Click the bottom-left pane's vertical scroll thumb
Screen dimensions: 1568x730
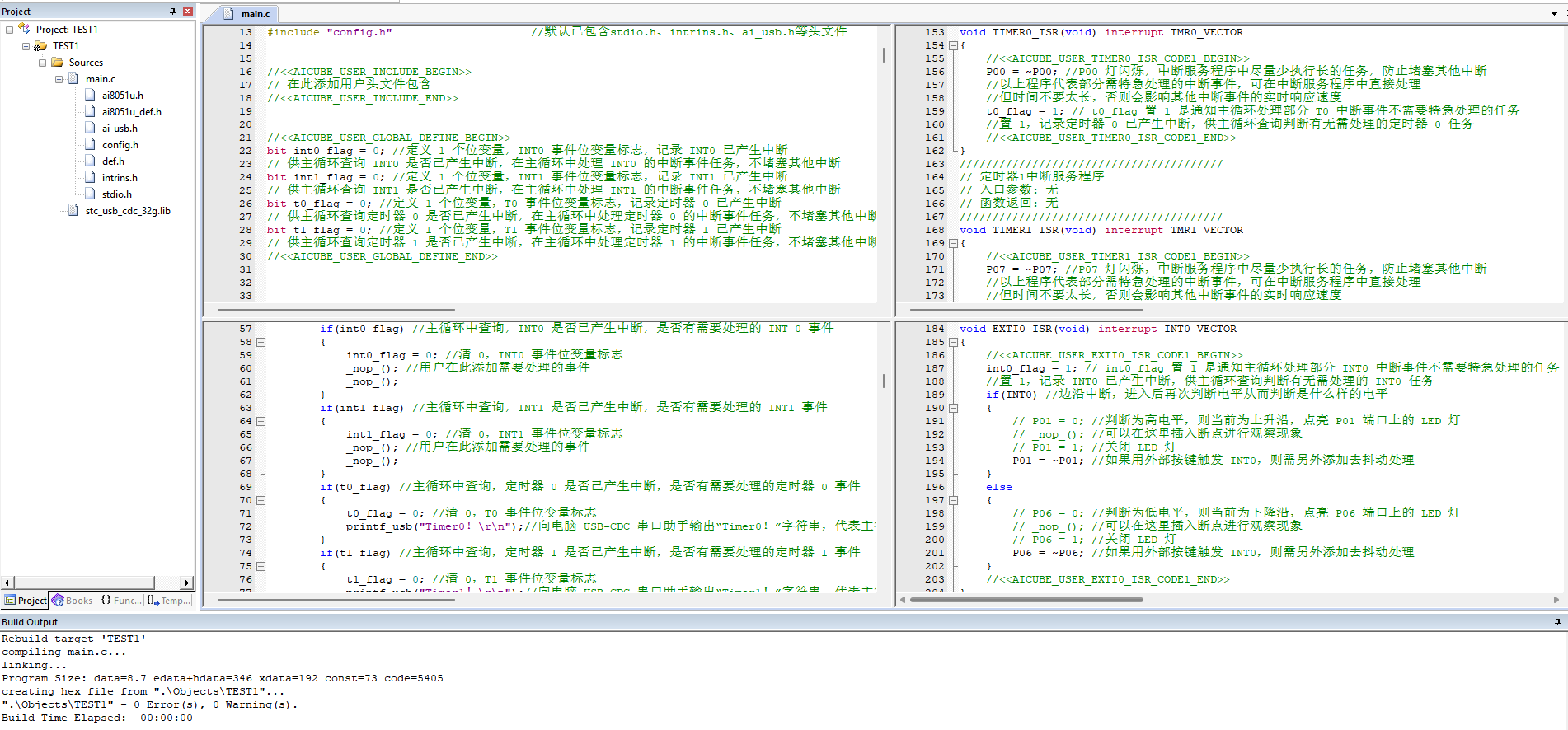pos(884,381)
